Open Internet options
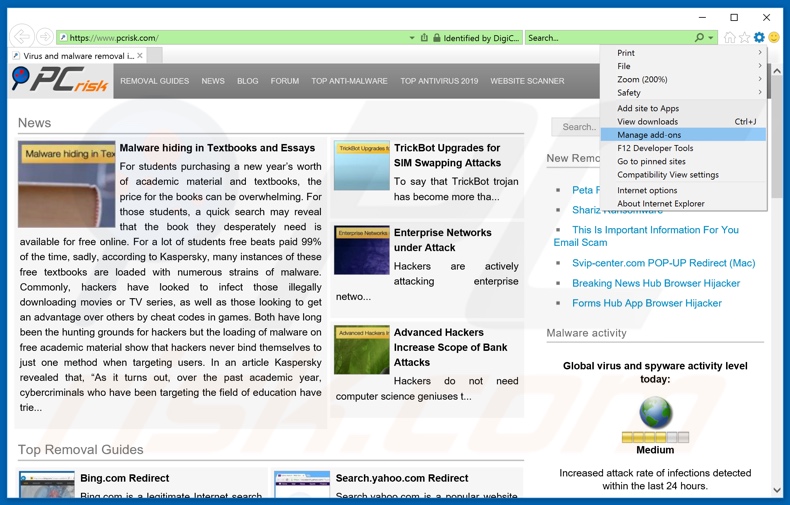The image size is (790, 505). pos(683,190)
